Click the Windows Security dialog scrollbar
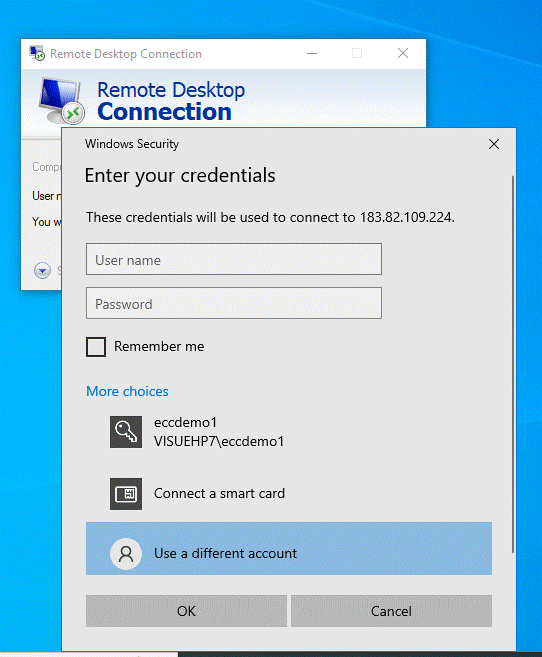The image size is (542, 657). point(513,365)
